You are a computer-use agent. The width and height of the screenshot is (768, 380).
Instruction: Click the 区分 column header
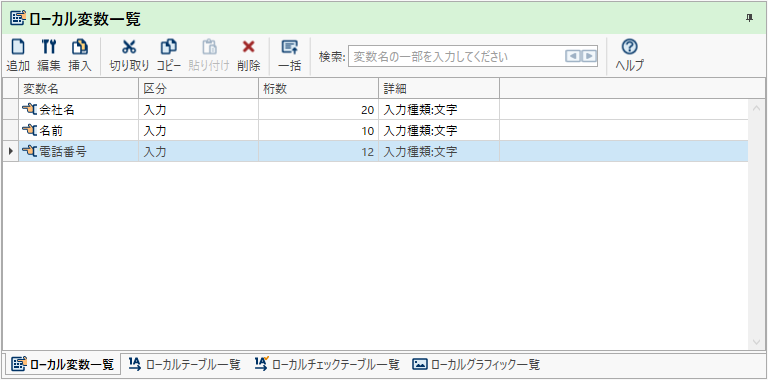[x=198, y=89]
